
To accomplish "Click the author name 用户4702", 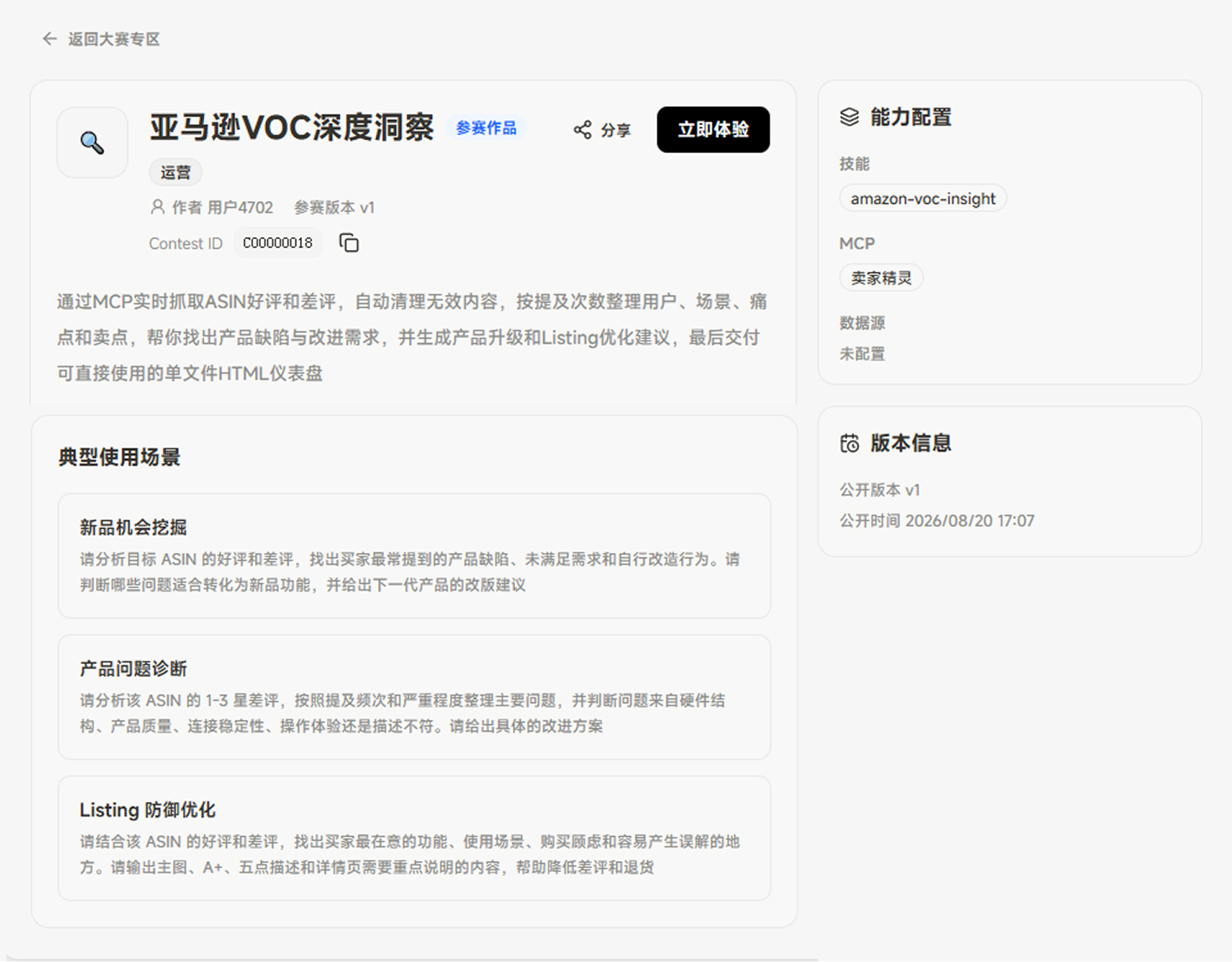I will [x=240, y=207].
